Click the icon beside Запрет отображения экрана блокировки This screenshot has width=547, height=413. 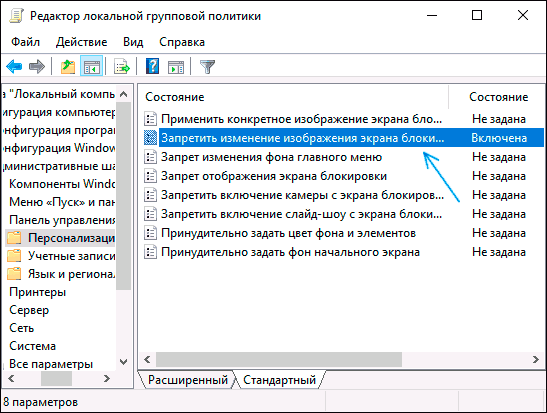(150, 176)
